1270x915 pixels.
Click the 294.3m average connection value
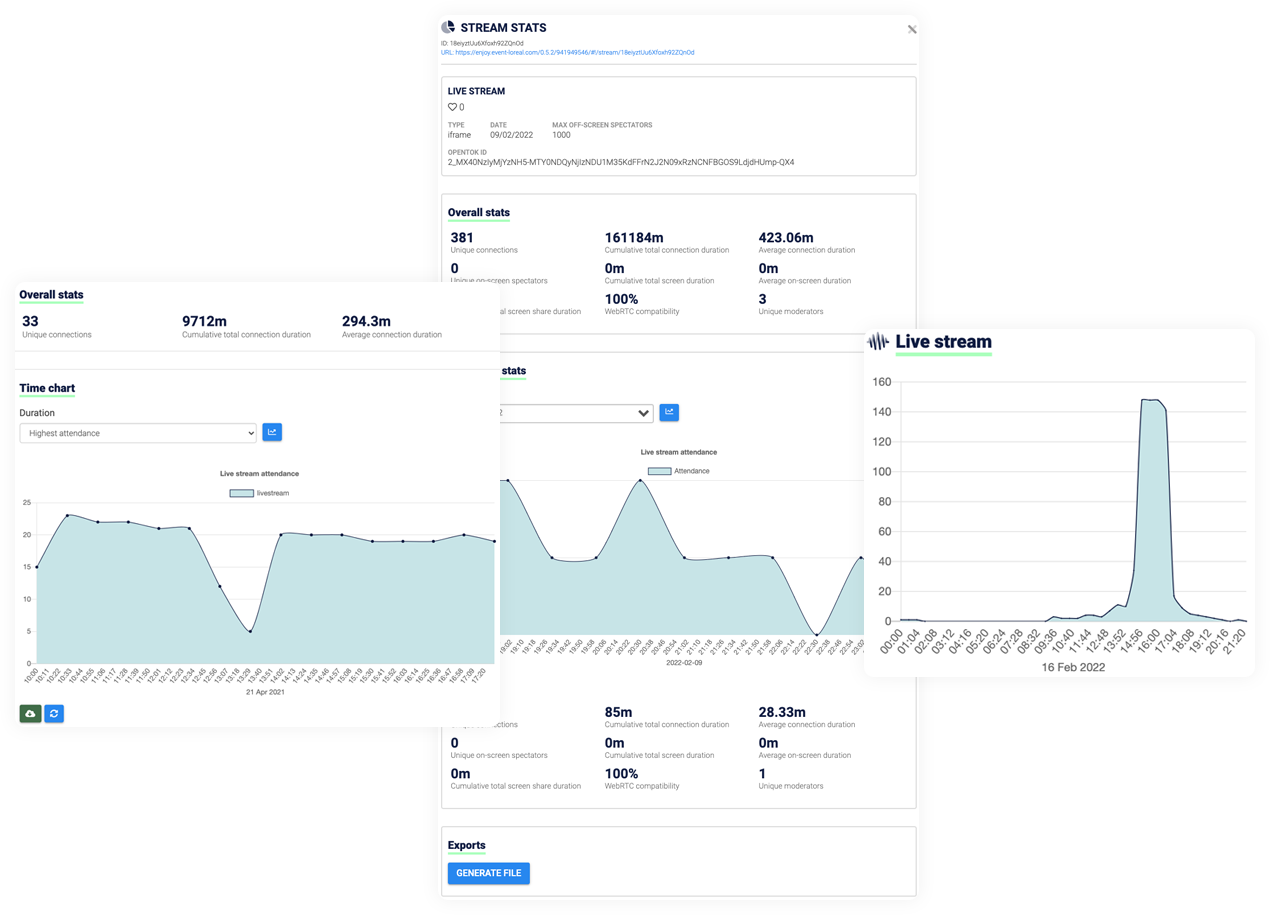366,321
